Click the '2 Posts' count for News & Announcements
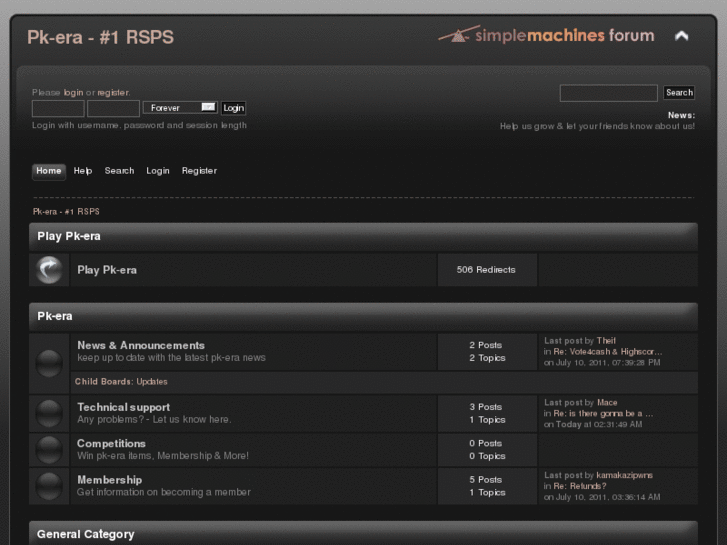The height and width of the screenshot is (545, 727). coord(485,345)
